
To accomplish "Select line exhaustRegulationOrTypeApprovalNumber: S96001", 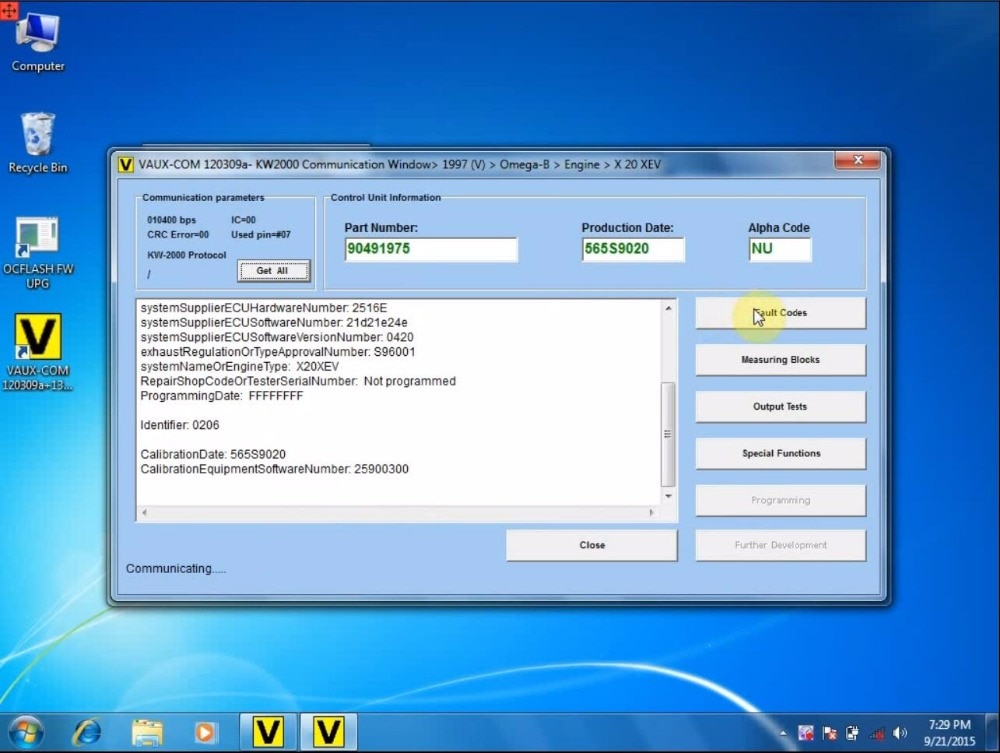I will [277, 352].
